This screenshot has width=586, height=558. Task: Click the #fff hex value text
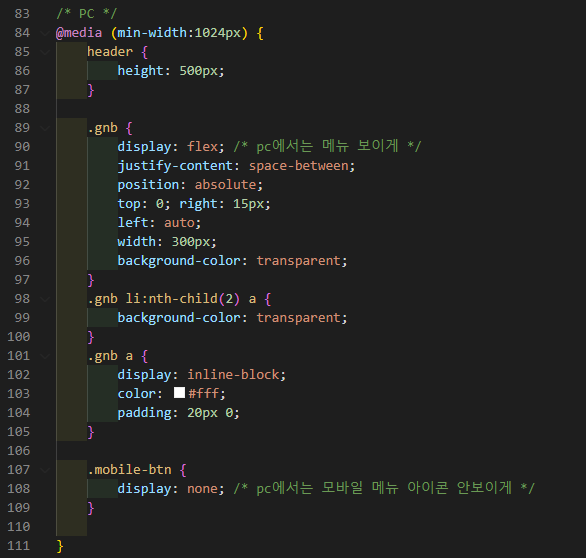pyautogui.click(x=203, y=394)
